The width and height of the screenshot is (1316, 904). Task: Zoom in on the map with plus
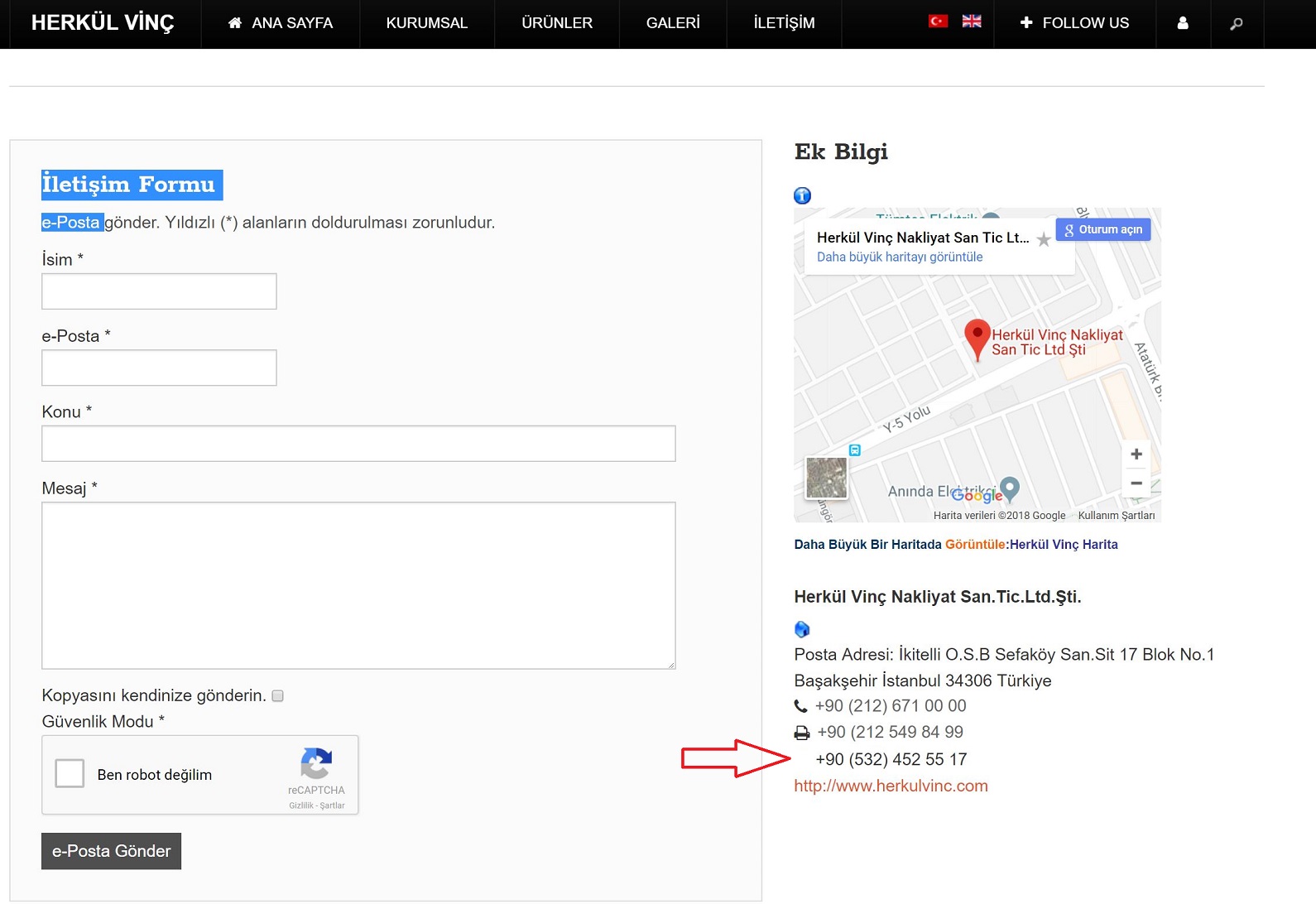click(1136, 454)
